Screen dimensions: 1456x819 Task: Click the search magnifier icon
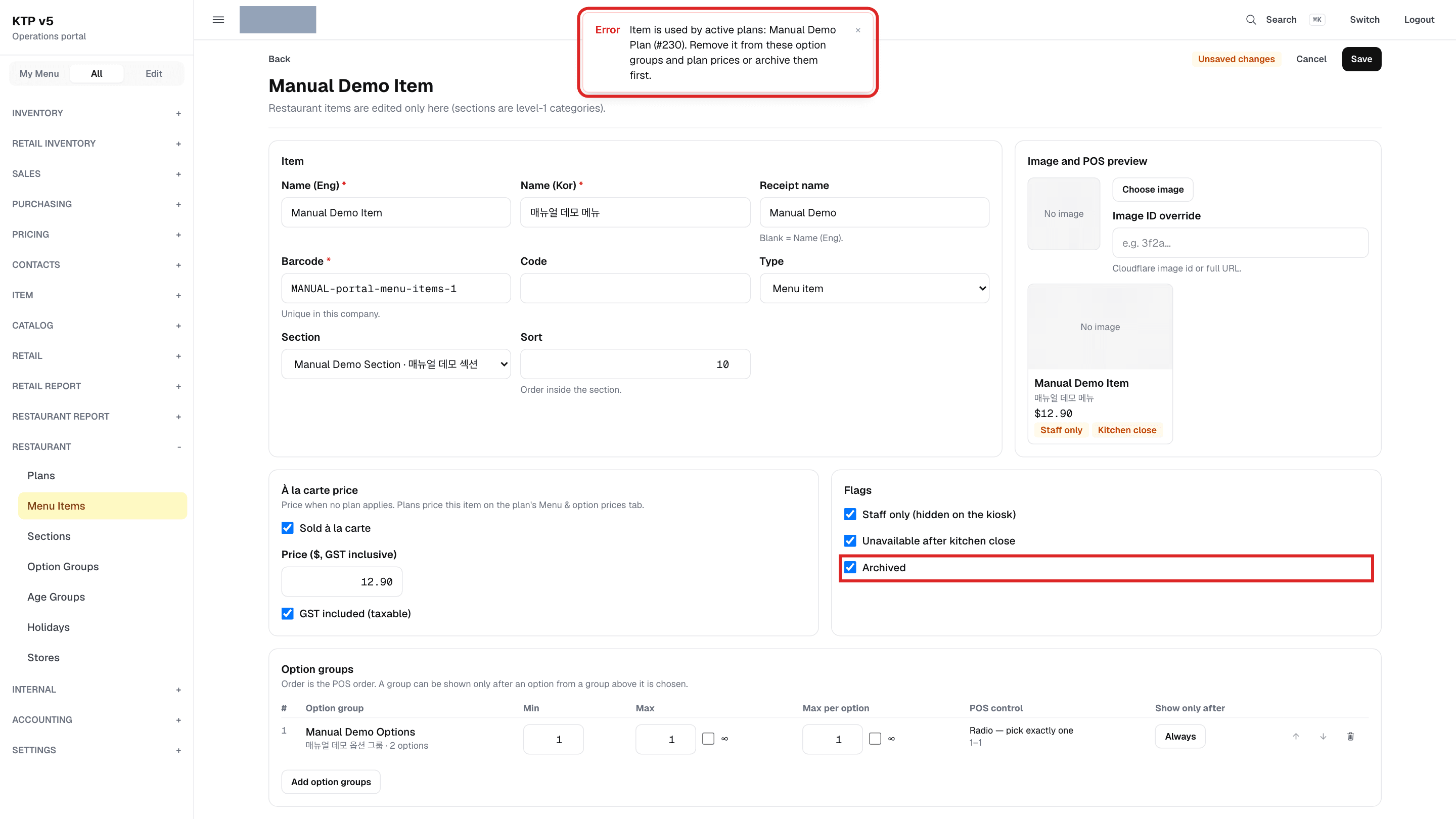[x=1251, y=20]
